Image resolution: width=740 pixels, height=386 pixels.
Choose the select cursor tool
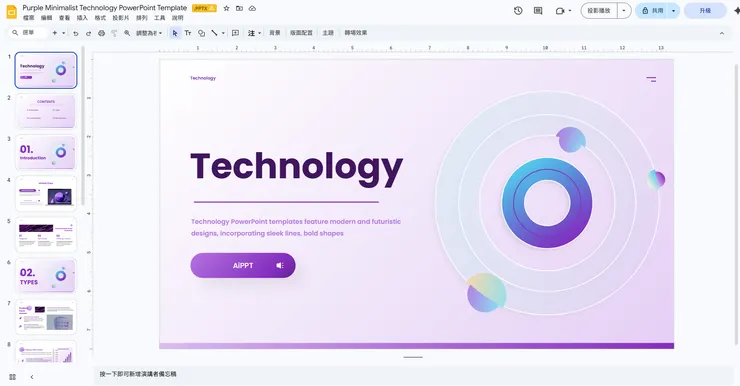pos(175,33)
